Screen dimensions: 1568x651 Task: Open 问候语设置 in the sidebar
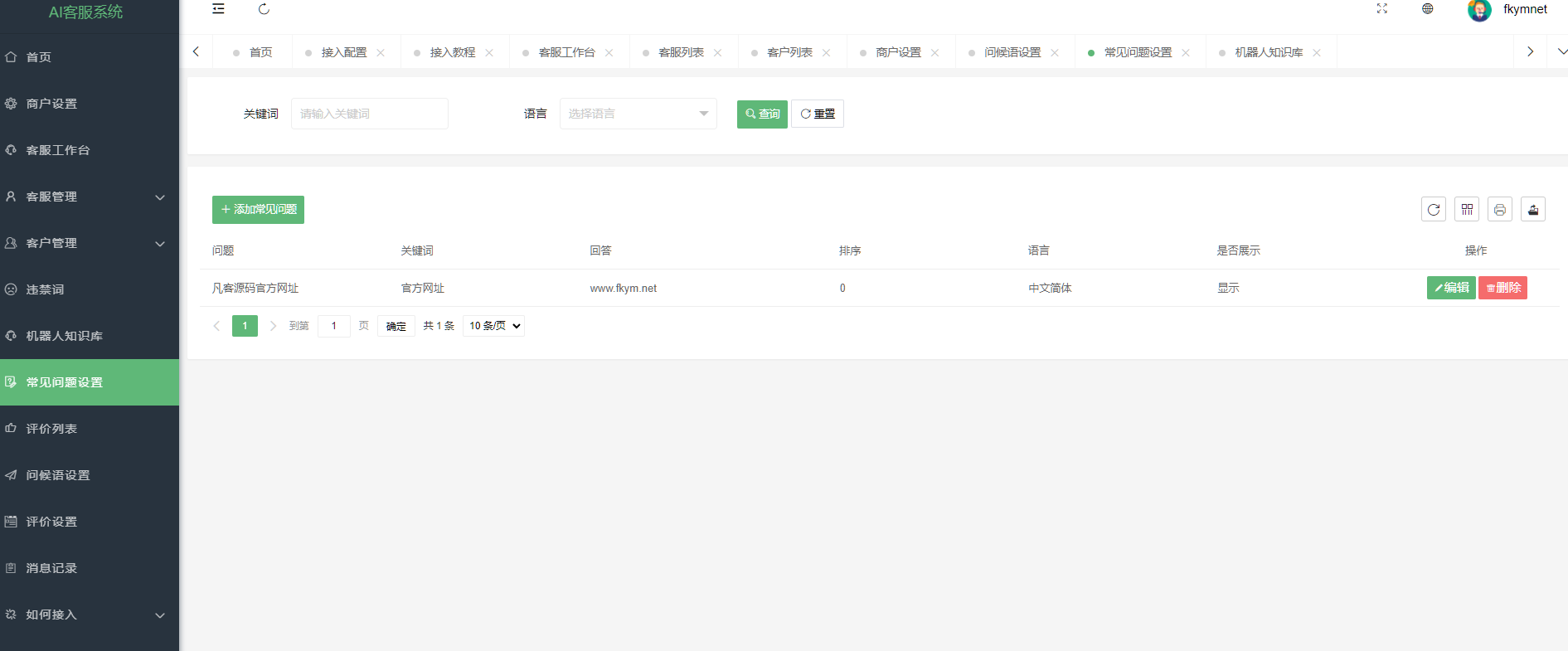[x=90, y=475]
